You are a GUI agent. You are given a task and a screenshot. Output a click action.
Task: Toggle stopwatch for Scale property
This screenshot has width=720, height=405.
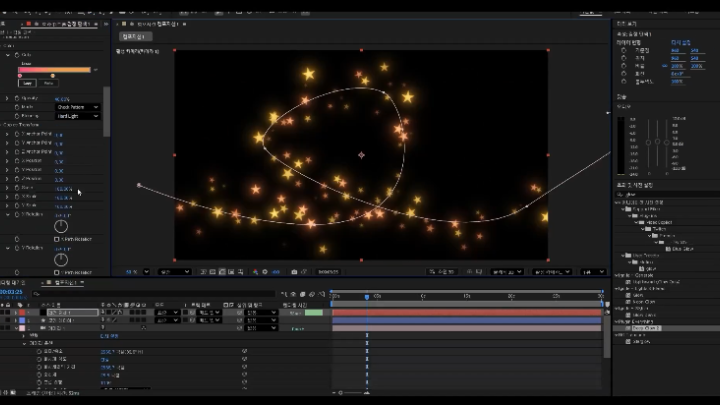pyautogui.click(x=17, y=188)
